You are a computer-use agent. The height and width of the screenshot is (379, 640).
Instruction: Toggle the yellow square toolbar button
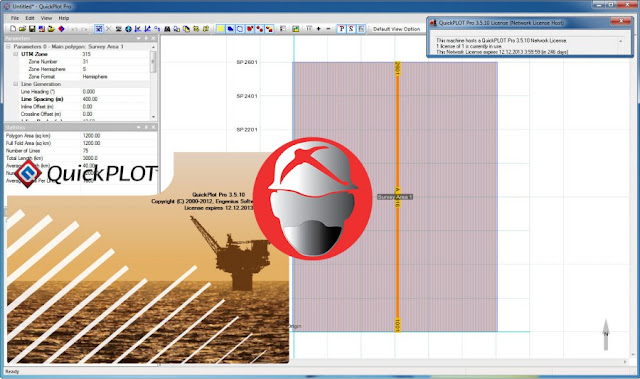click(x=220, y=29)
